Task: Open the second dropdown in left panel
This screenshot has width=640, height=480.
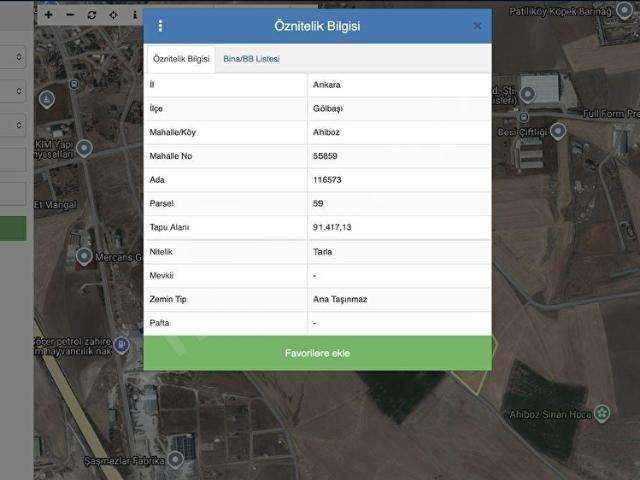Action: click(x=13, y=91)
